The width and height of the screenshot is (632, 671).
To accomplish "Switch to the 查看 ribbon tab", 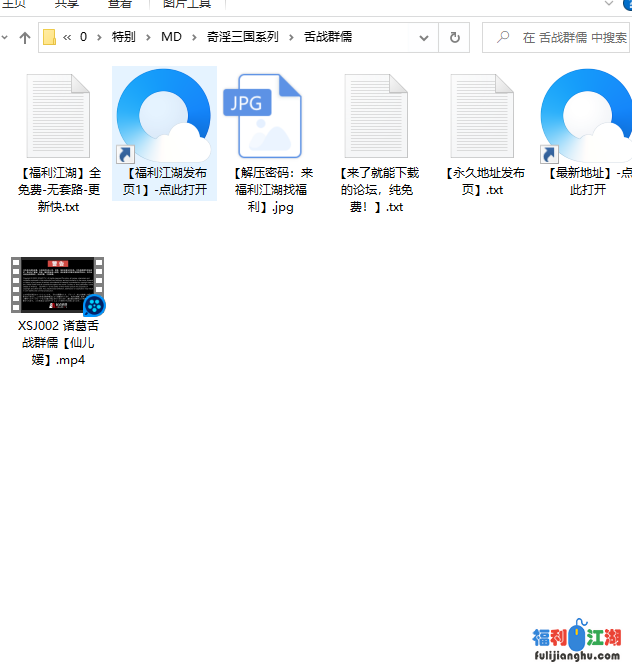I will coord(120,4).
